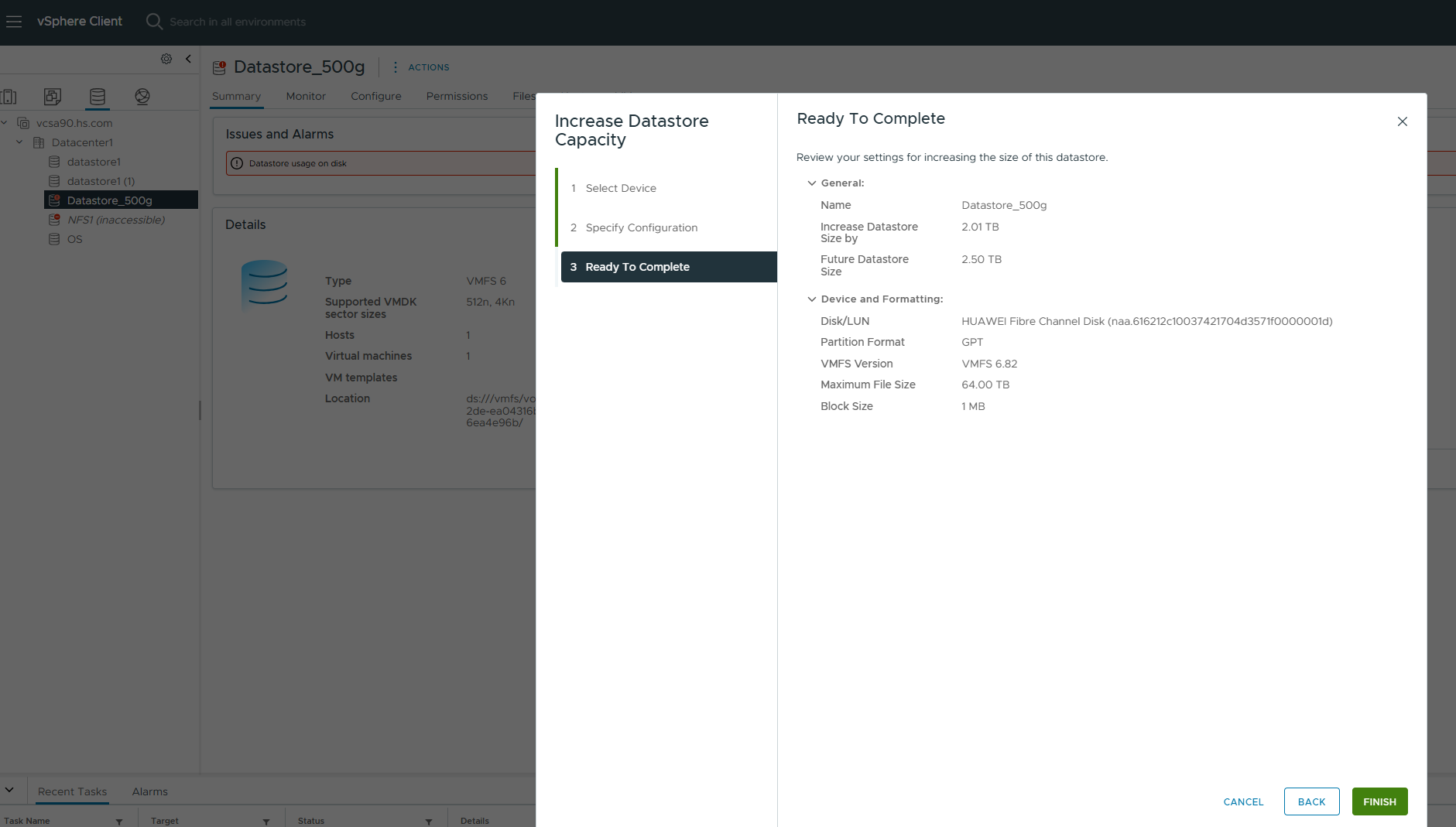This screenshot has width=1456, height=827.
Task: Select vcsa90.hs.com label in the tree
Action: coord(74,123)
